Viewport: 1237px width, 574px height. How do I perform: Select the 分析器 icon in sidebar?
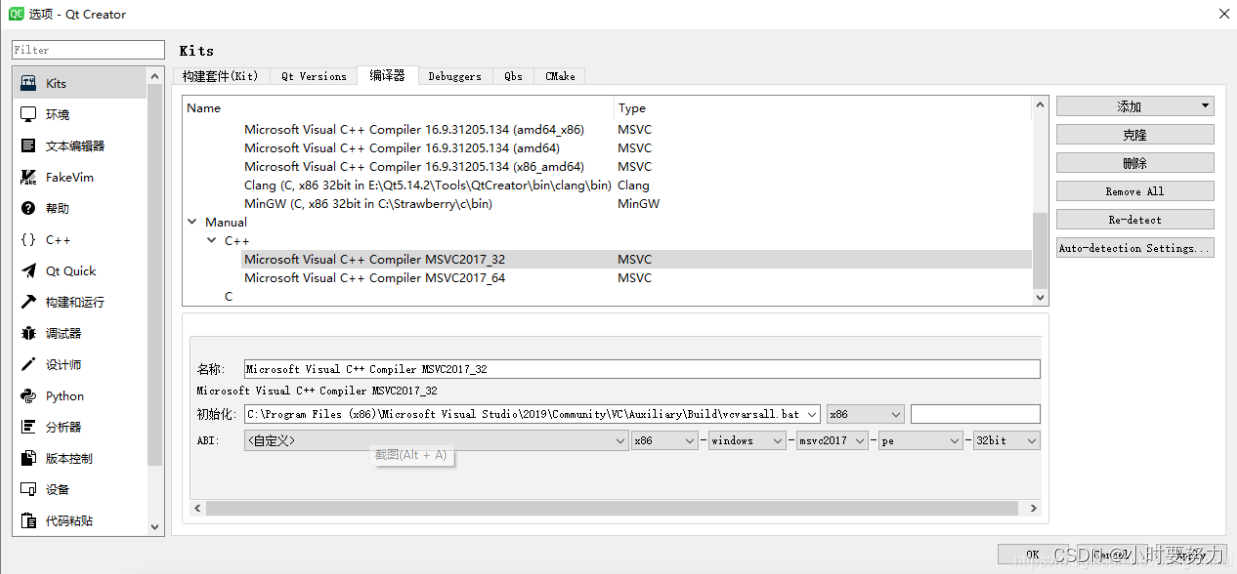pyautogui.click(x=28, y=427)
